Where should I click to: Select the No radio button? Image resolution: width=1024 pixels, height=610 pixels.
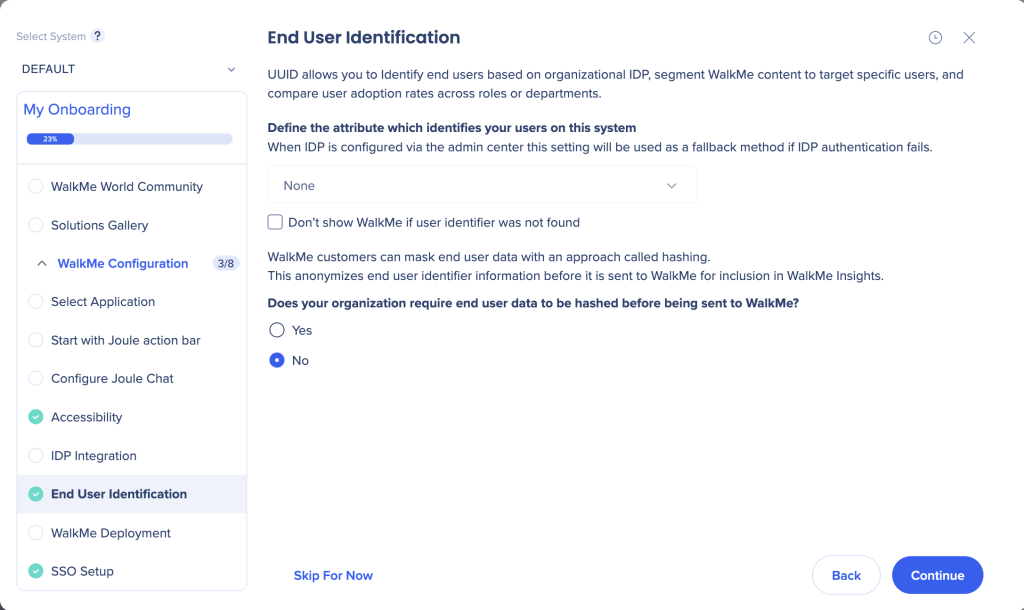tap(277, 360)
